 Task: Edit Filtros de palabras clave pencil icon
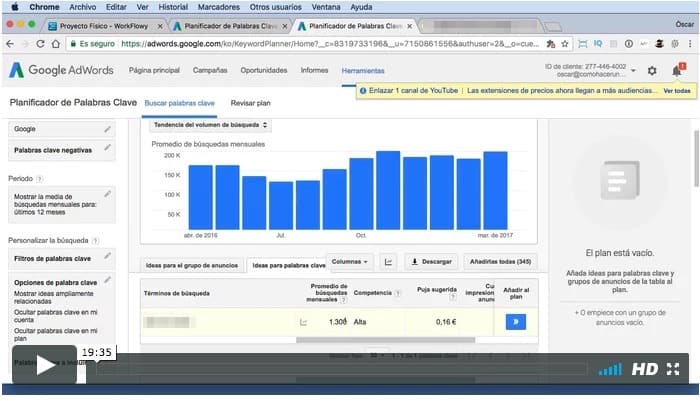(108, 258)
